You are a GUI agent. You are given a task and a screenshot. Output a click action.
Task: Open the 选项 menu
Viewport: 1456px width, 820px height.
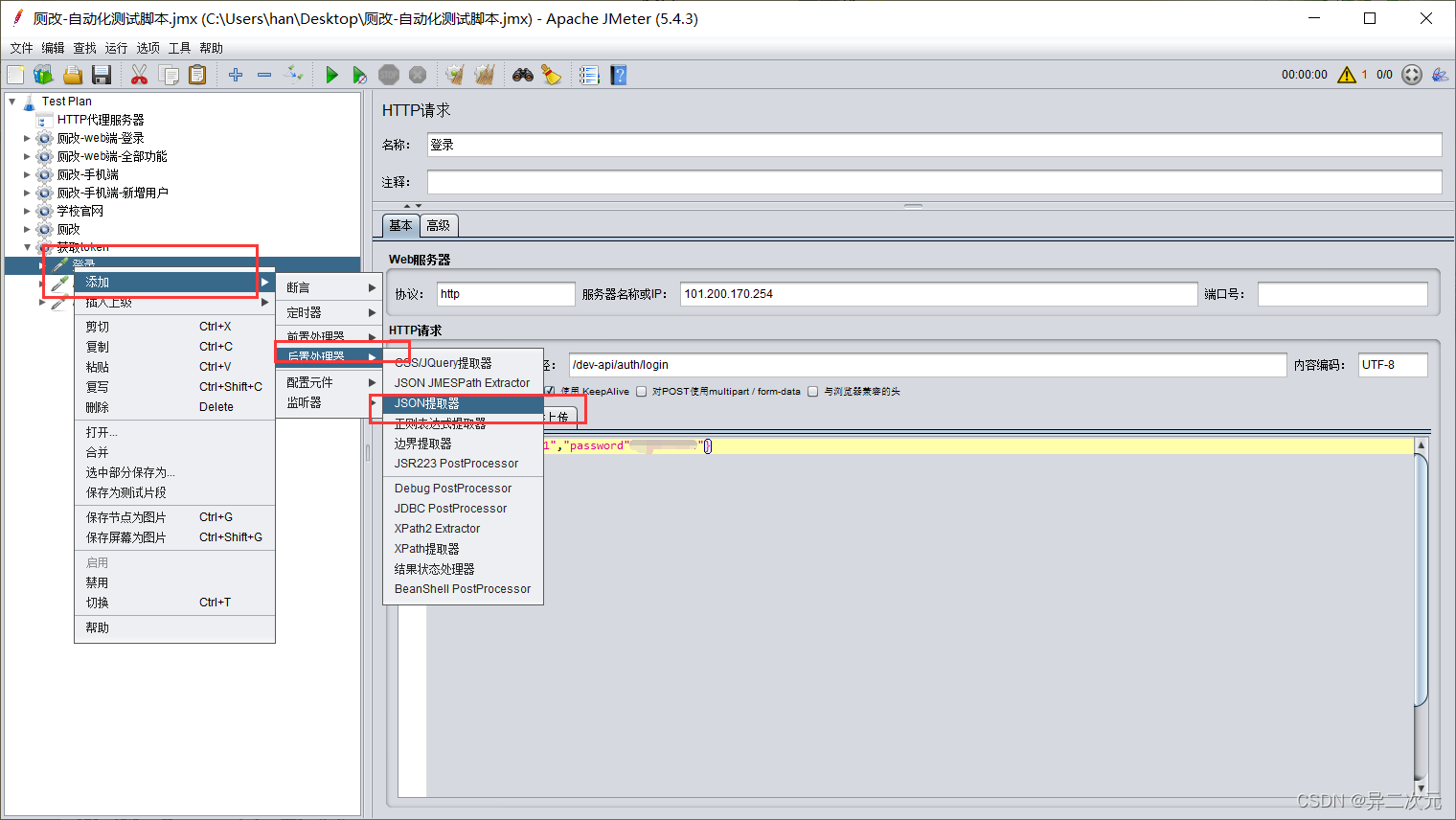[148, 48]
